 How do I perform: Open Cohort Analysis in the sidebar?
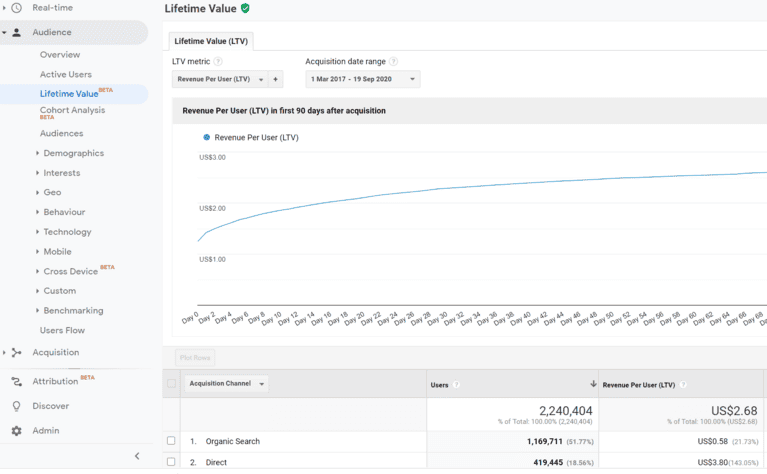72,110
